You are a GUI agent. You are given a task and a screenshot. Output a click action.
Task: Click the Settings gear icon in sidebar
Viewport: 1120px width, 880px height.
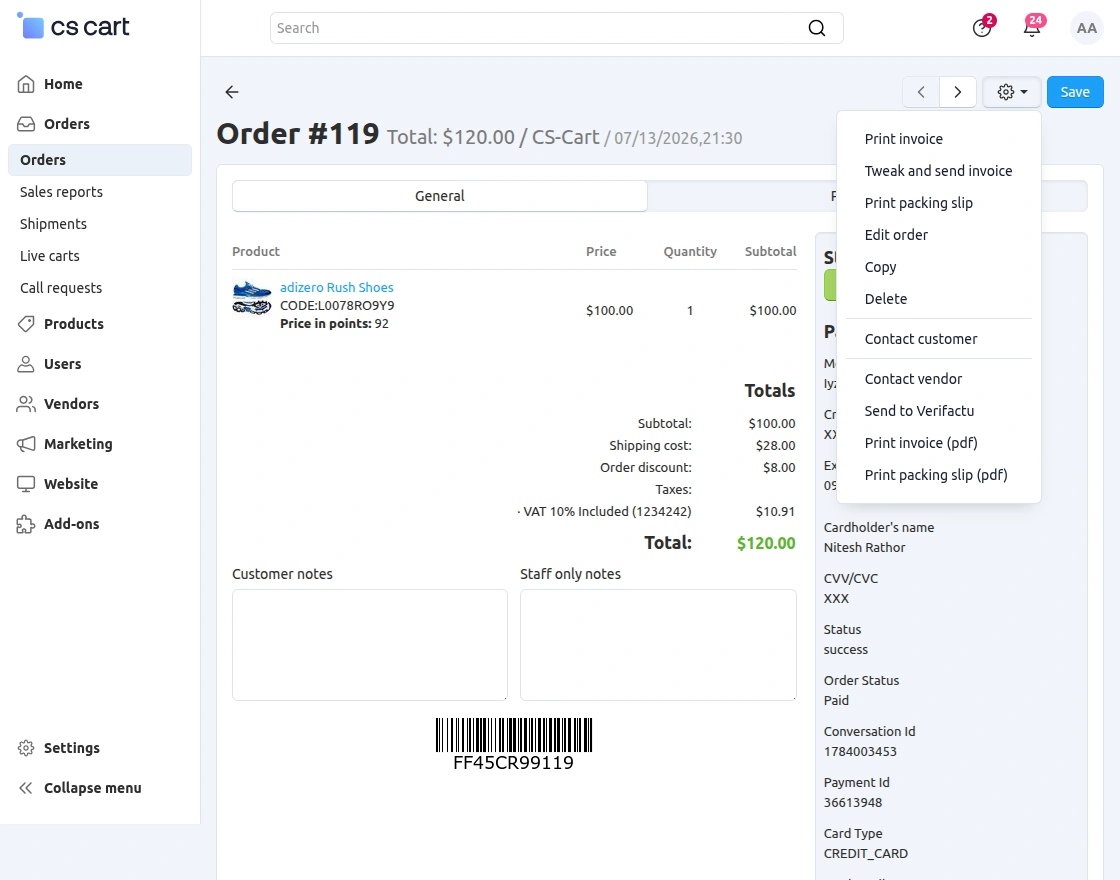pyautogui.click(x=26, y=749)
